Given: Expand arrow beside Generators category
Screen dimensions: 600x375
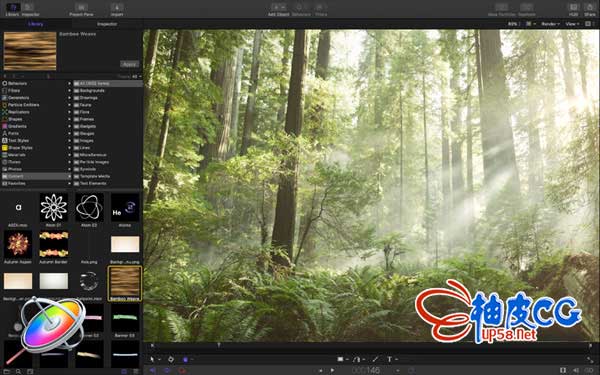Looking at the screenshot, I should 69,98.
